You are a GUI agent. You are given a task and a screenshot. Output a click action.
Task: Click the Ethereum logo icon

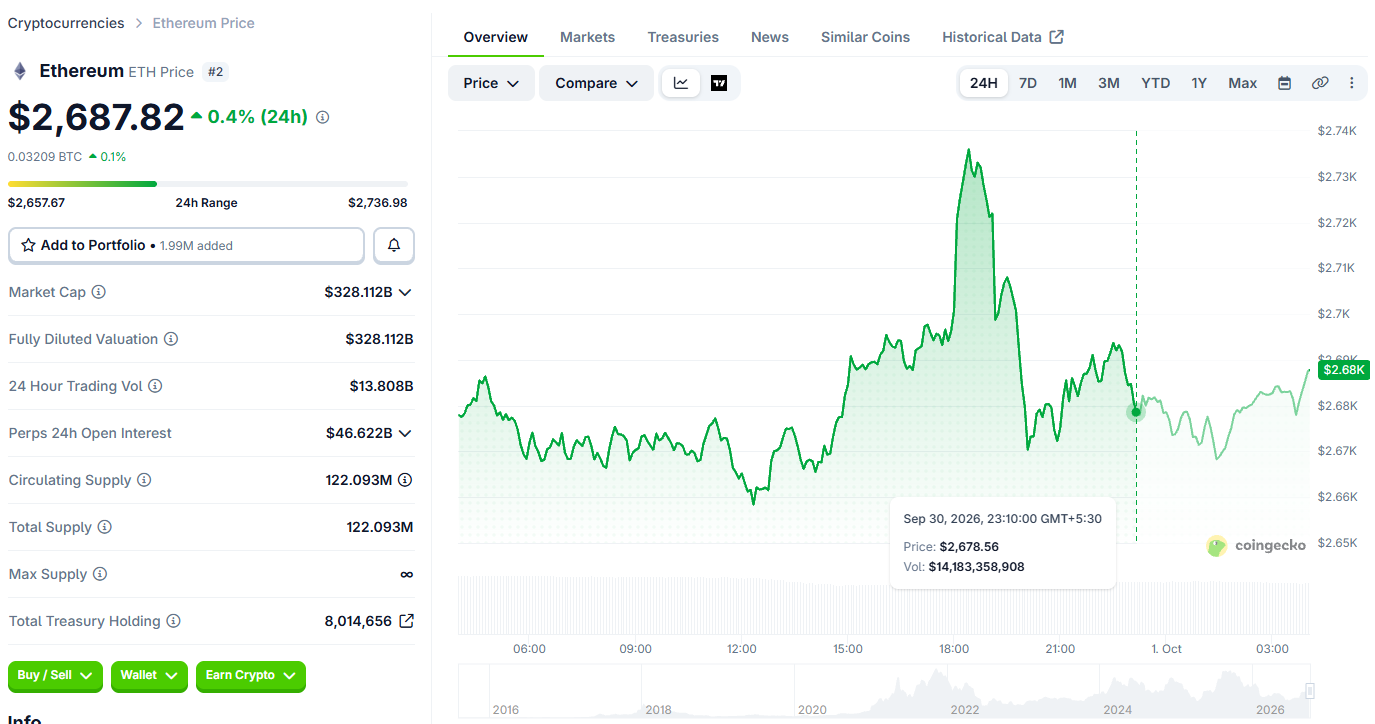tap(19, 71)
